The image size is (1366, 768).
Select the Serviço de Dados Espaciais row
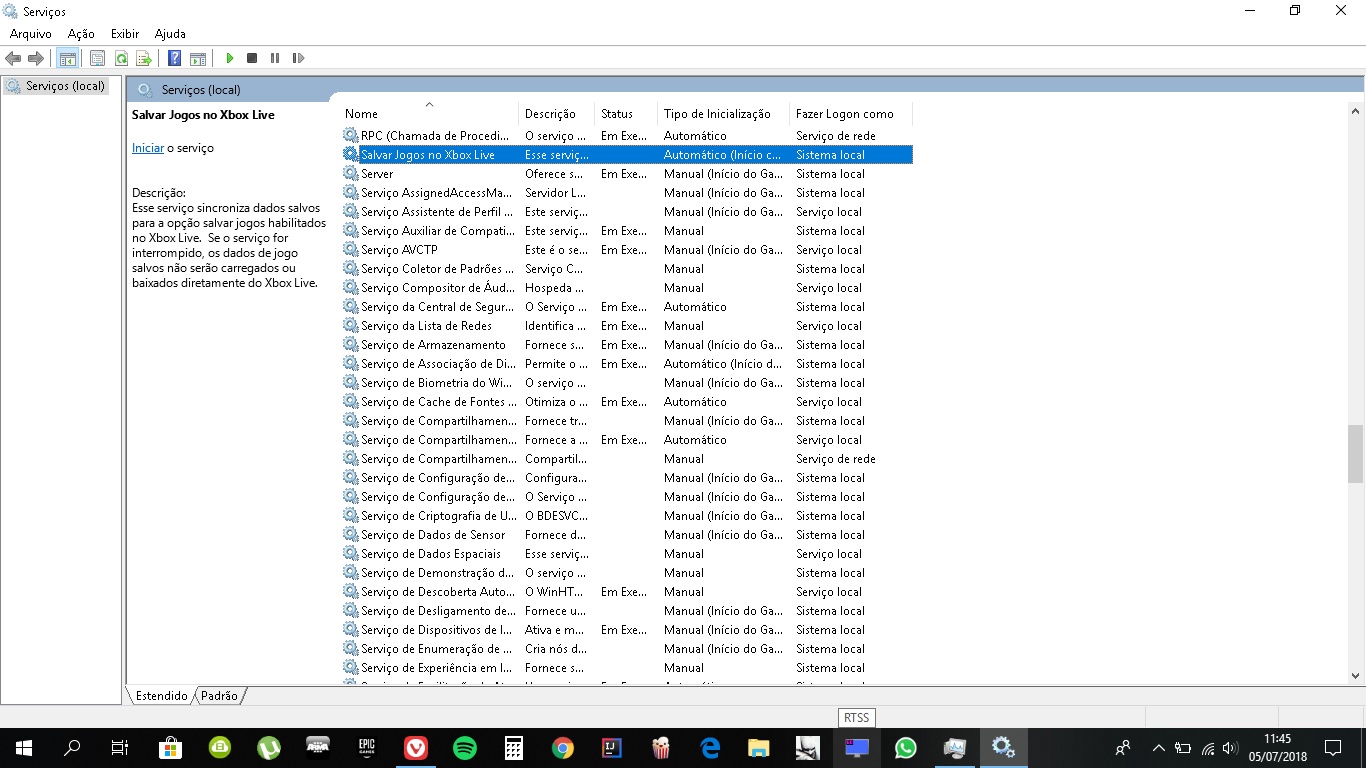[x=627, y=554]
